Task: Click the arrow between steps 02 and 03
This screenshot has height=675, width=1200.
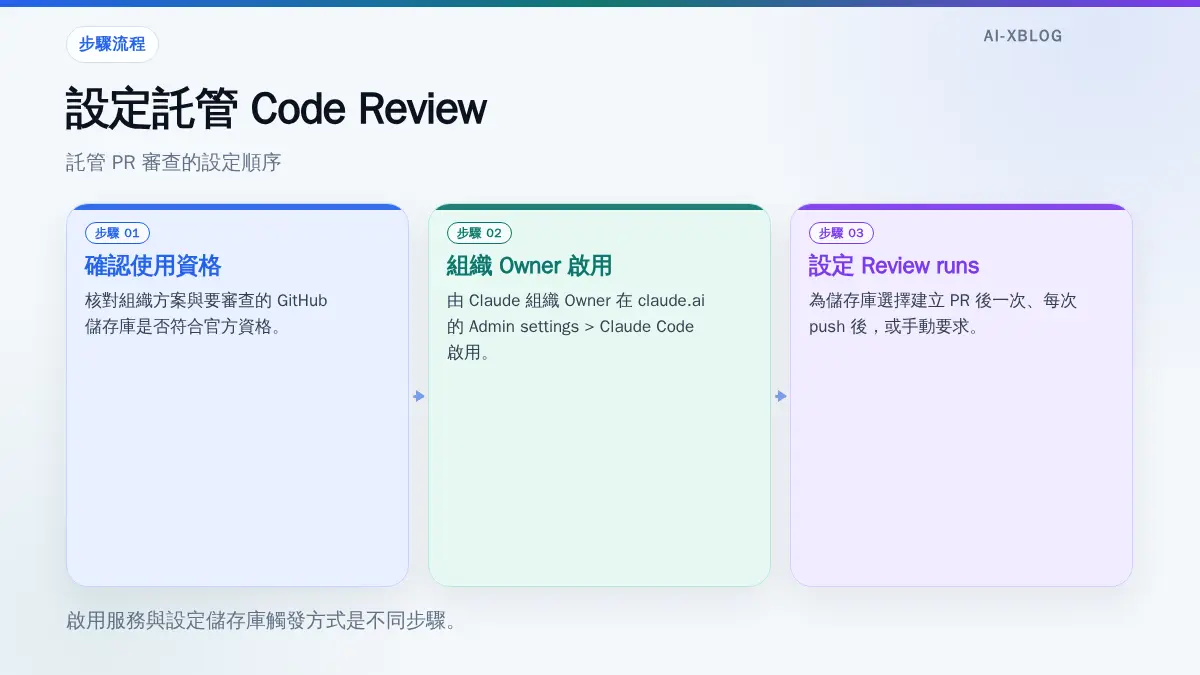Action: tap(781, 396)
